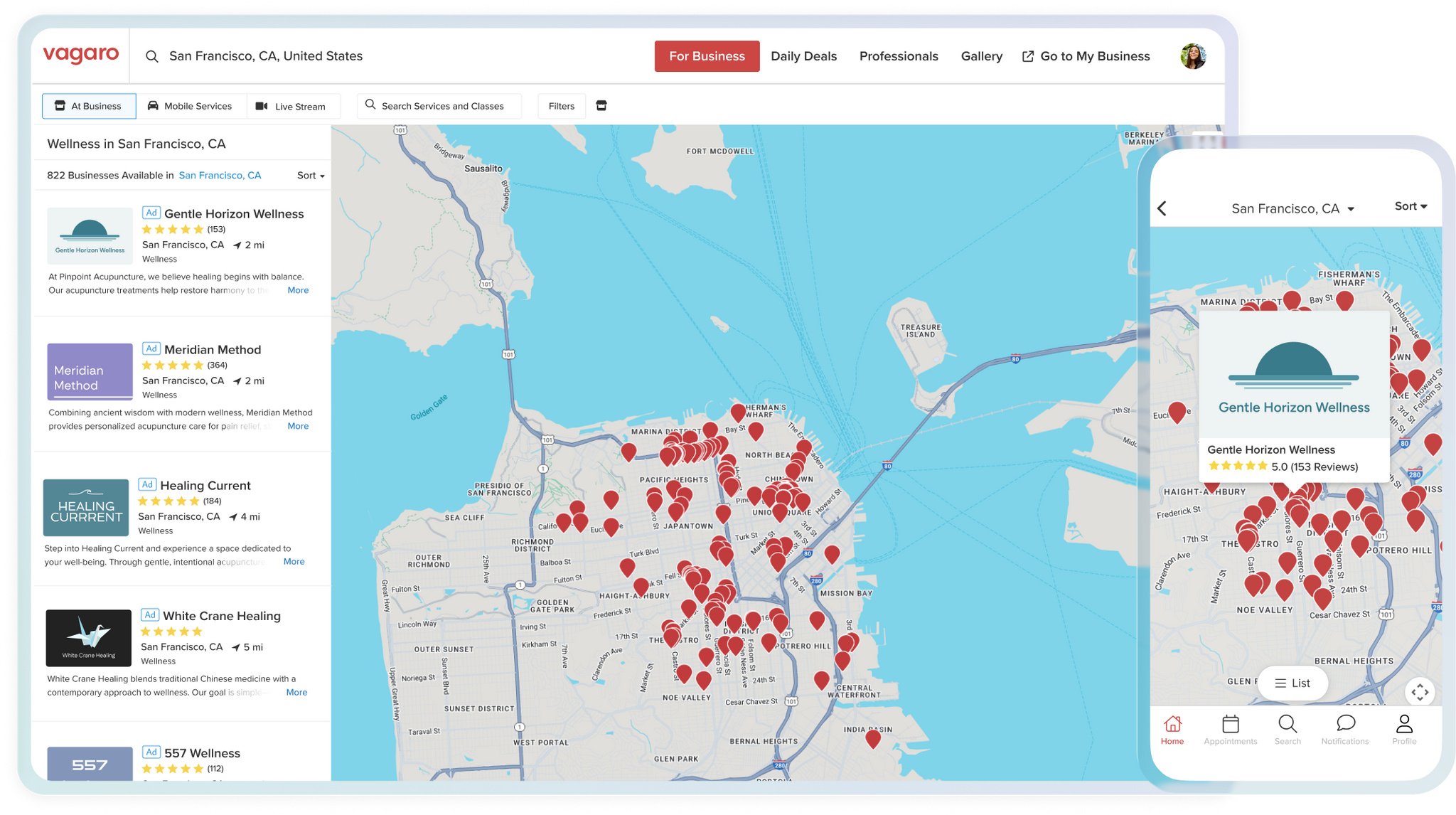Open the user profile avatar
This screenshot has height=815, width=1456.
point(1193,56)
